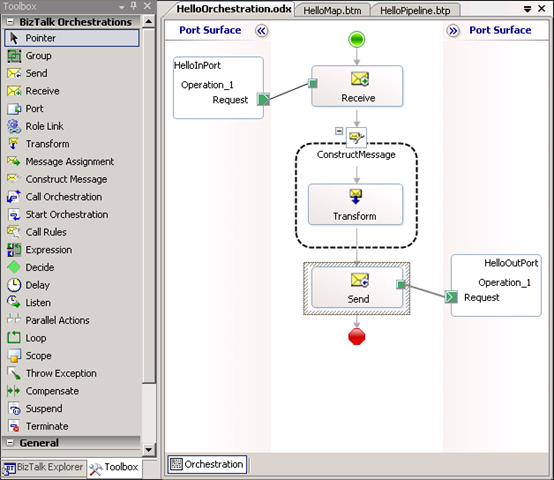Select the Transform shape inside ConstructMessage
Image resolution: width=554 pixels, height=480 pixels.
355,204
